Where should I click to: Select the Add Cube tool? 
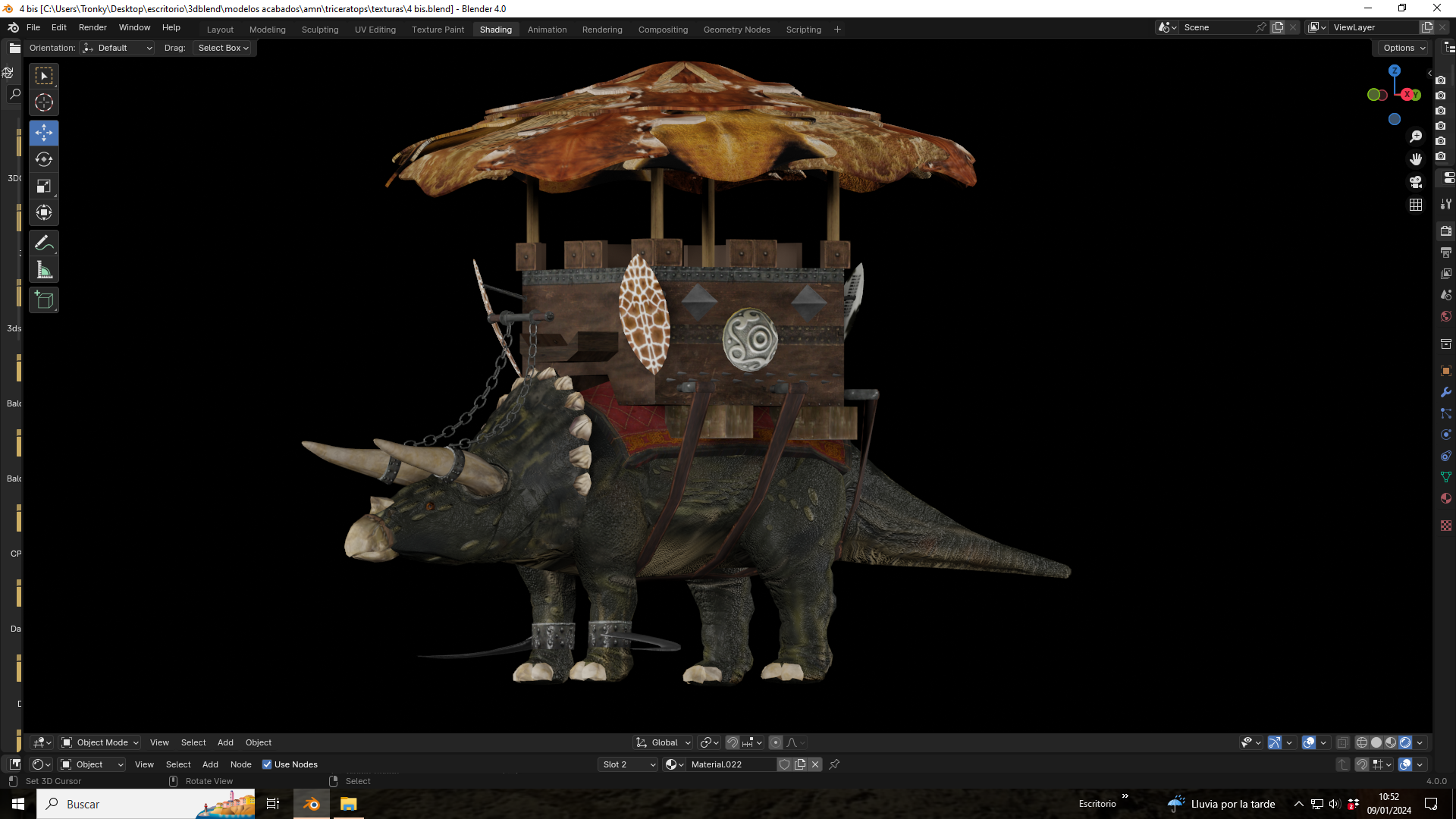click(x=44, y=300)
